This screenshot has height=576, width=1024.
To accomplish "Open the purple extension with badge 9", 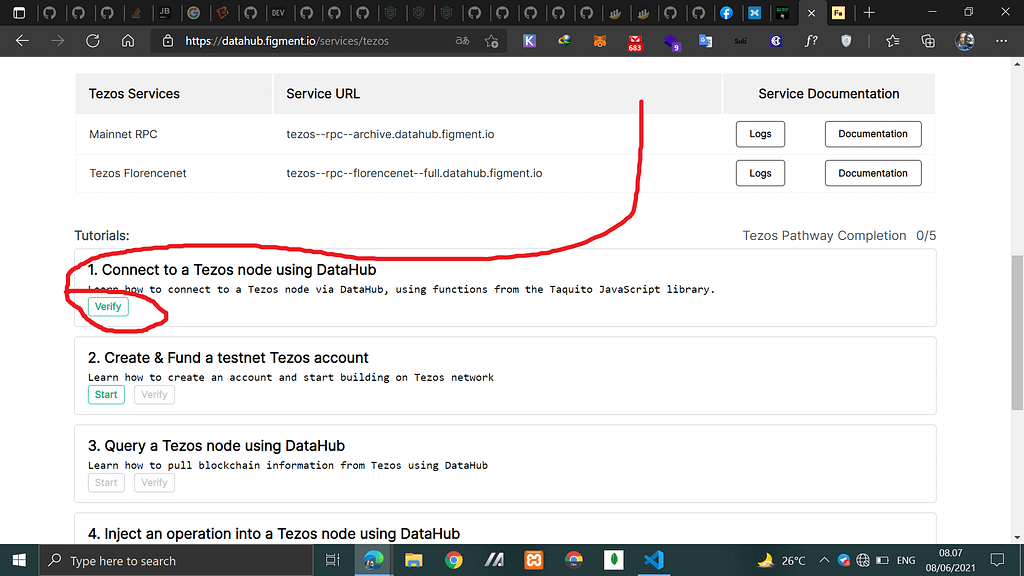I will (671, 42).
